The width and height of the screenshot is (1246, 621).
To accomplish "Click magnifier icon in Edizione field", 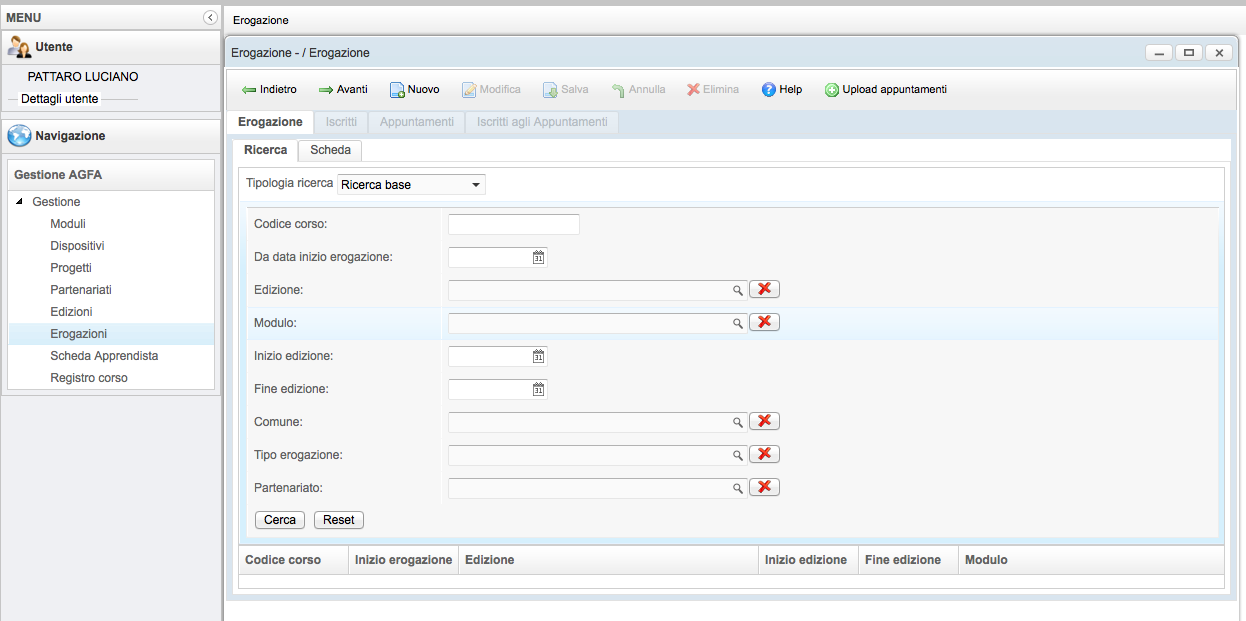I will click(738, 290).
